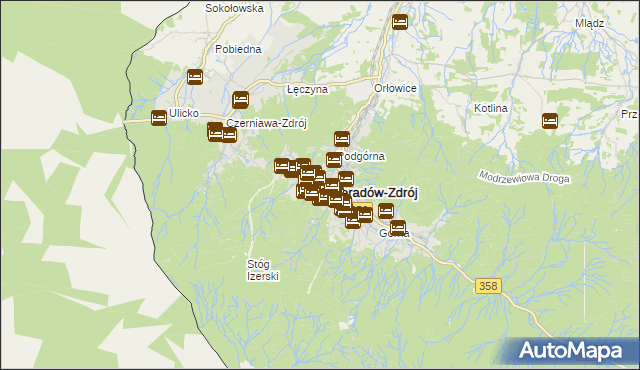The height and width of the screenshot is (370, 640).
Task: Click the Mlądz village label
Action: 589,23
